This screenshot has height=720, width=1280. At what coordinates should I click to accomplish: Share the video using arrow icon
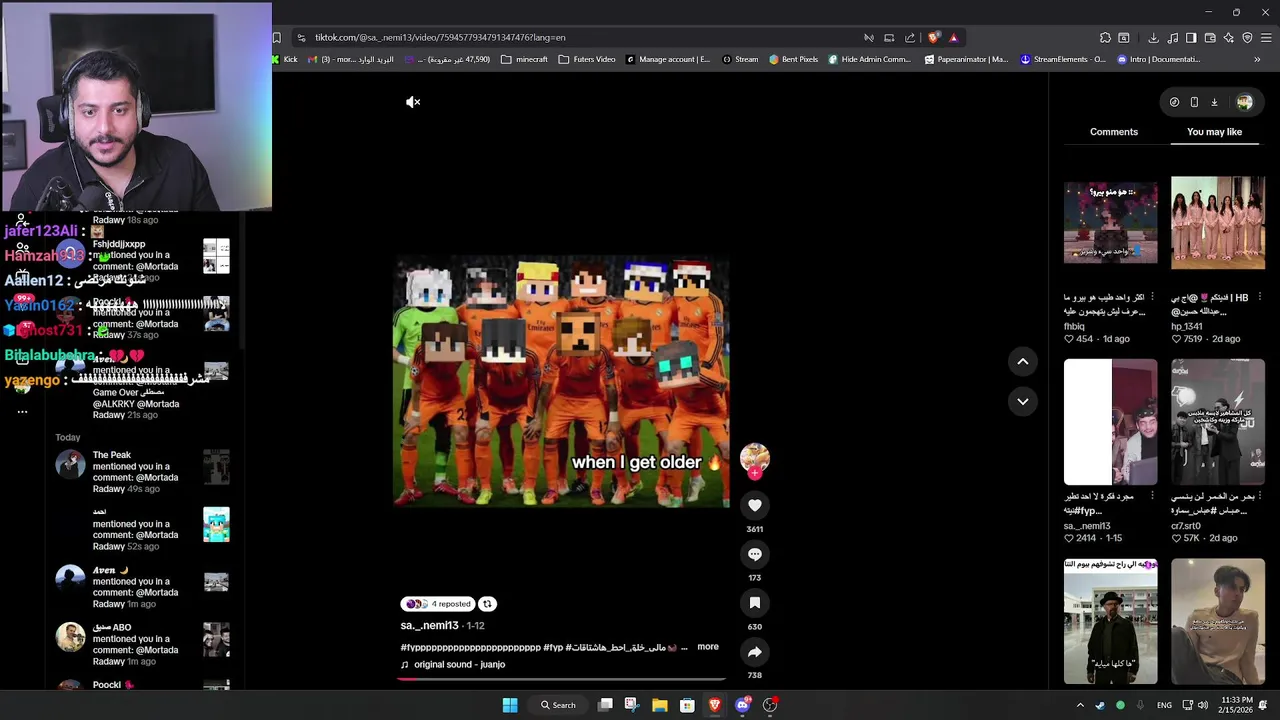[x=755, y=652]
